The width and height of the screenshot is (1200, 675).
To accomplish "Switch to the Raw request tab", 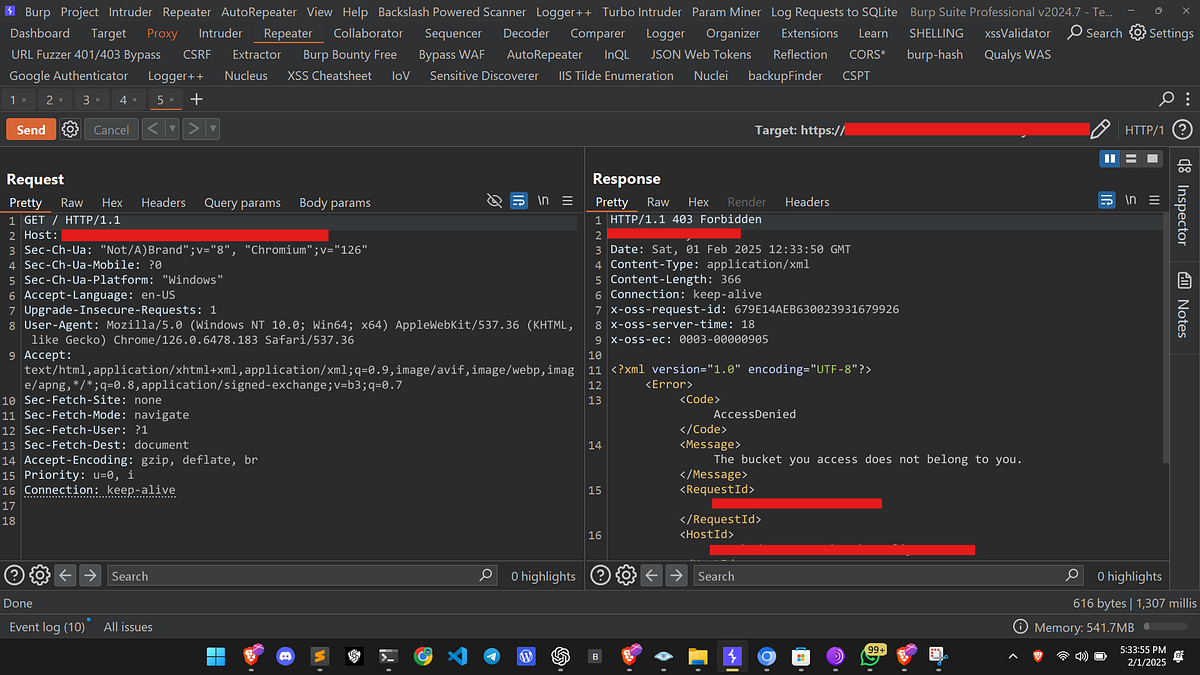I will tap(71, 202).
